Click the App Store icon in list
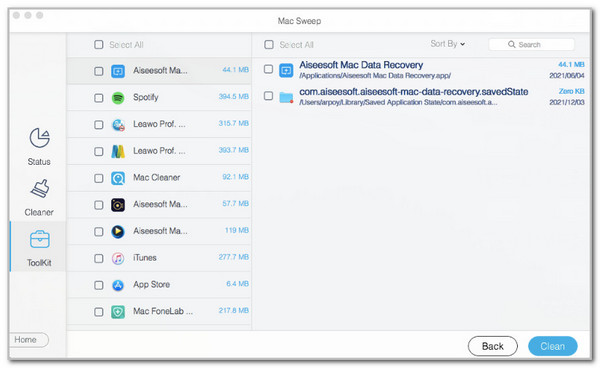This screenshot has height=368, width=600. (118, 285)
